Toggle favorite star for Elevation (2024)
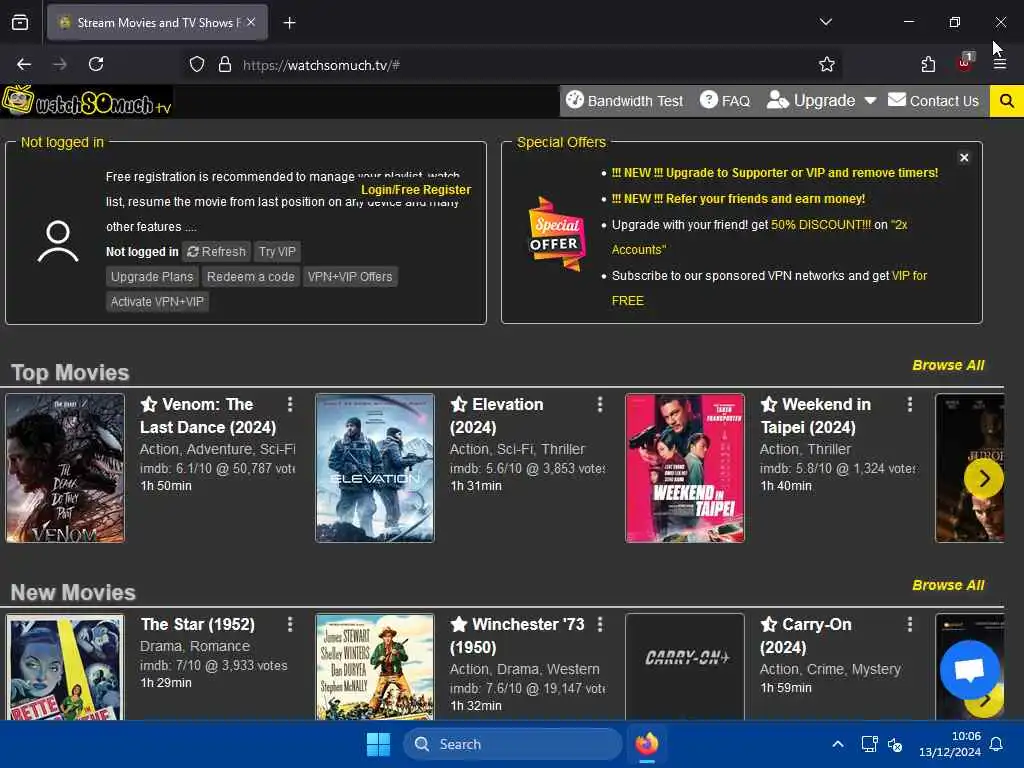The image size is (1024, 768). coord(459,405)
